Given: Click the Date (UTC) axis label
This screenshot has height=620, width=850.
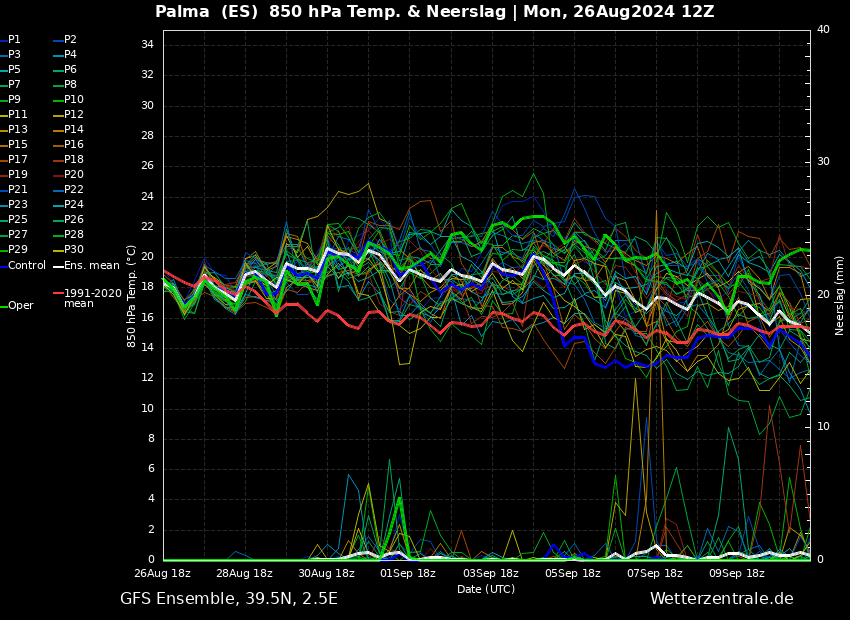Looking at the screenshot, I should (x=486, y=589).
